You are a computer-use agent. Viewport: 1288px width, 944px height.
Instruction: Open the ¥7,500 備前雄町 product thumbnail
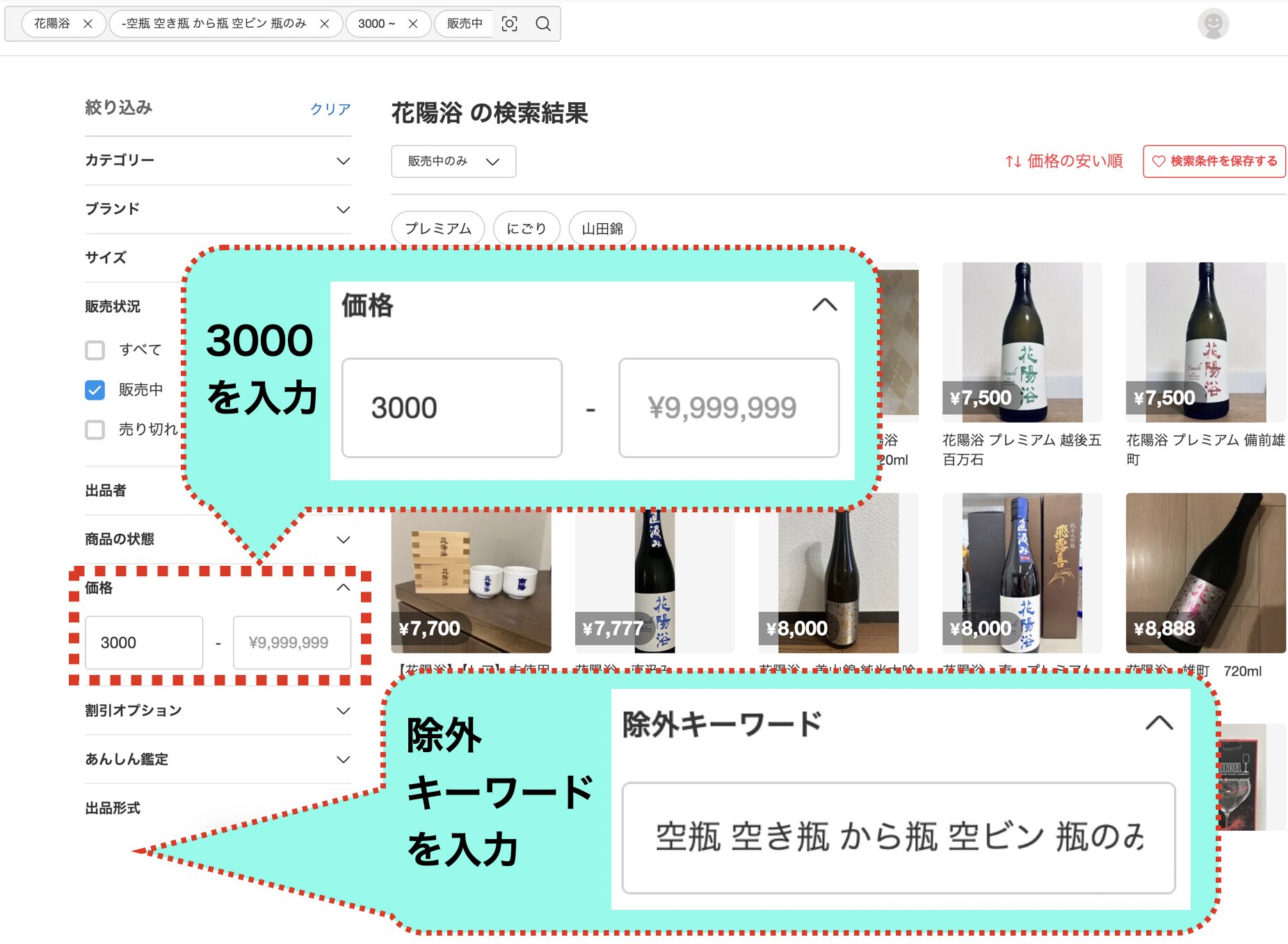click(1206, 342)
